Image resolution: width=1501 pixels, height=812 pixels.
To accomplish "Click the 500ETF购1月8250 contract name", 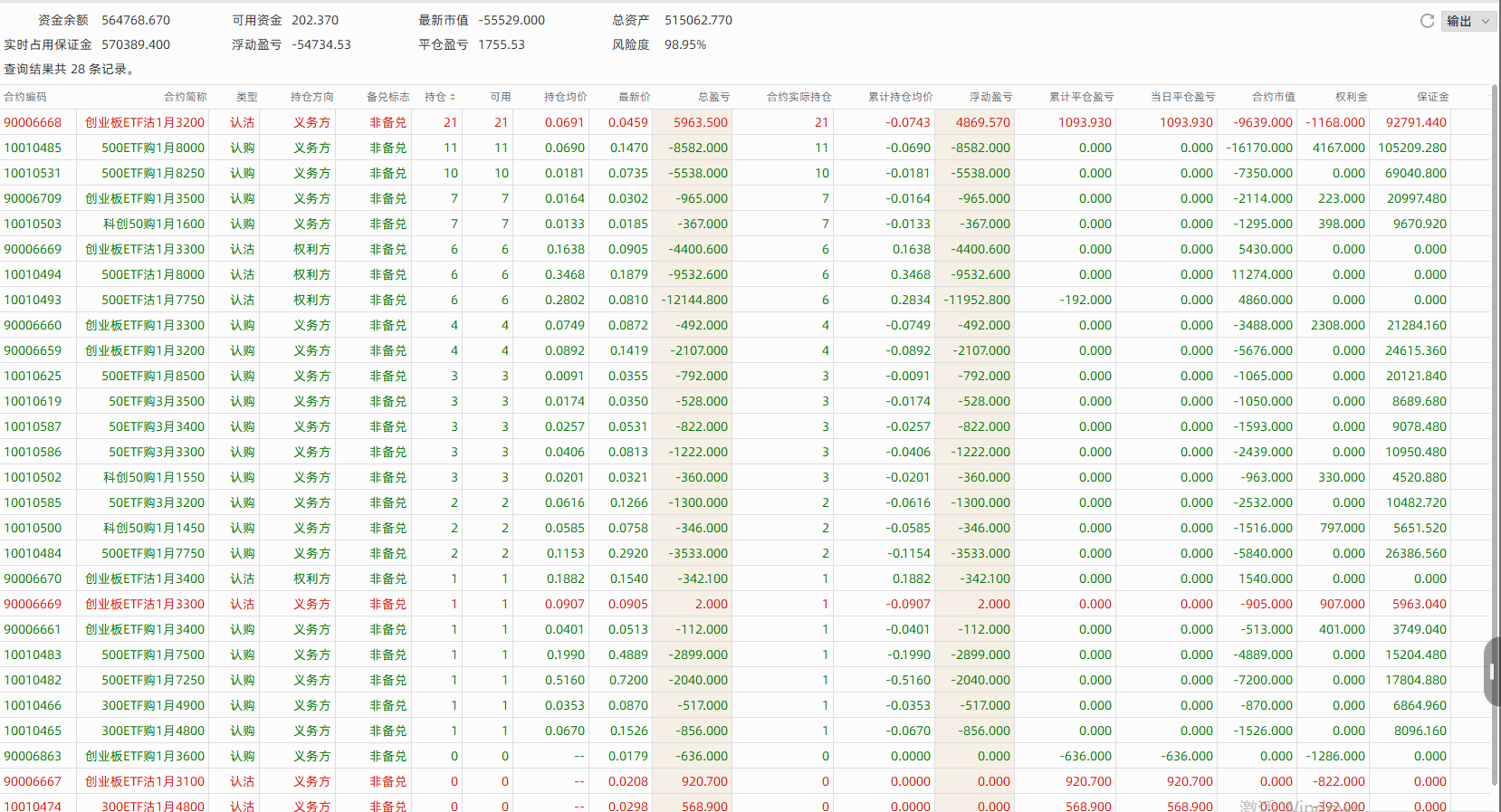I will coord(153,173).
